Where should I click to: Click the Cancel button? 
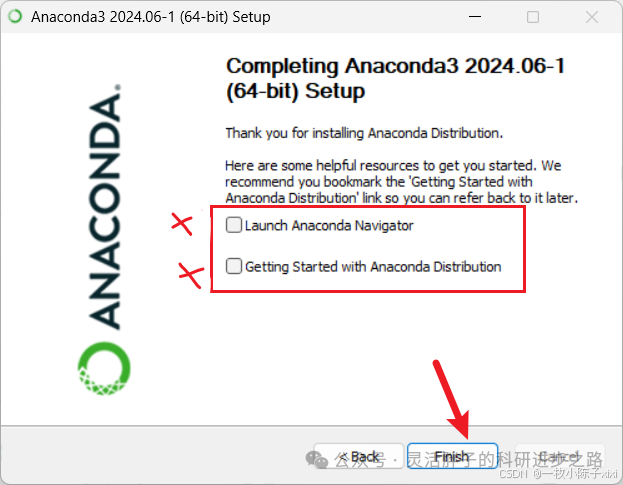point(560,456)
